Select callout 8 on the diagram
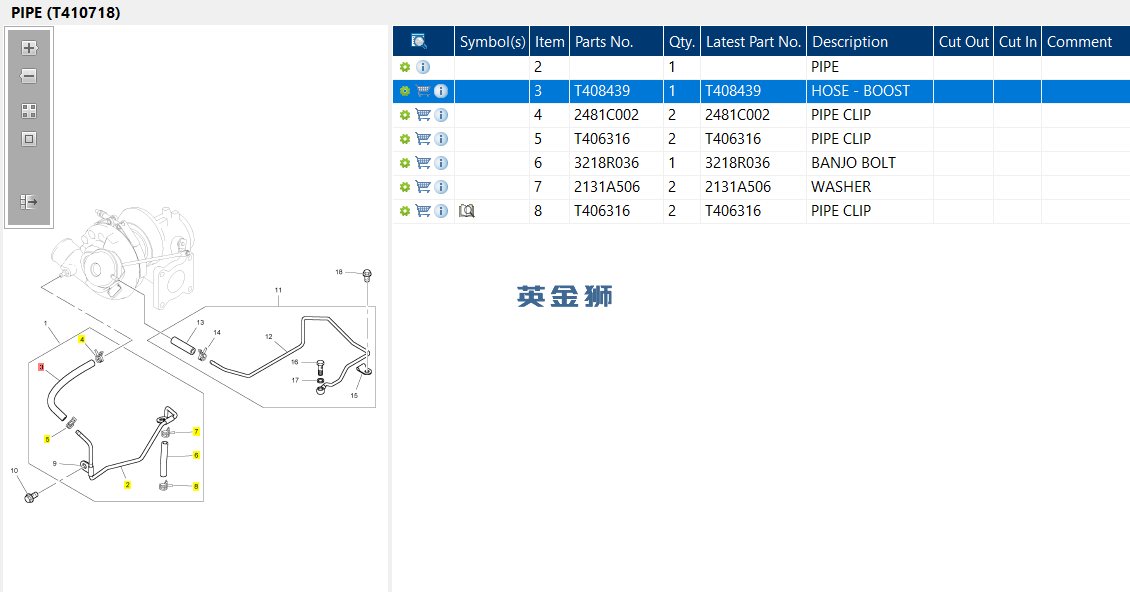Viewport: 1130px width, 592px height. tap(196, 487)
